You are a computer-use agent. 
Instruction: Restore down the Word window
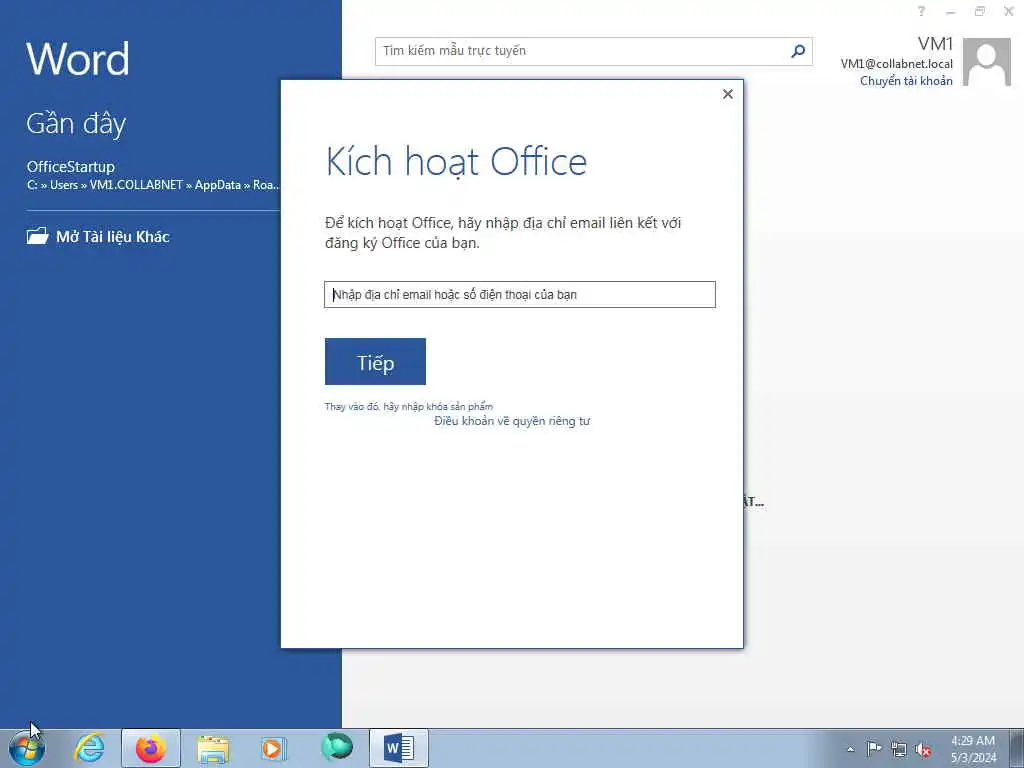(980, 11)
